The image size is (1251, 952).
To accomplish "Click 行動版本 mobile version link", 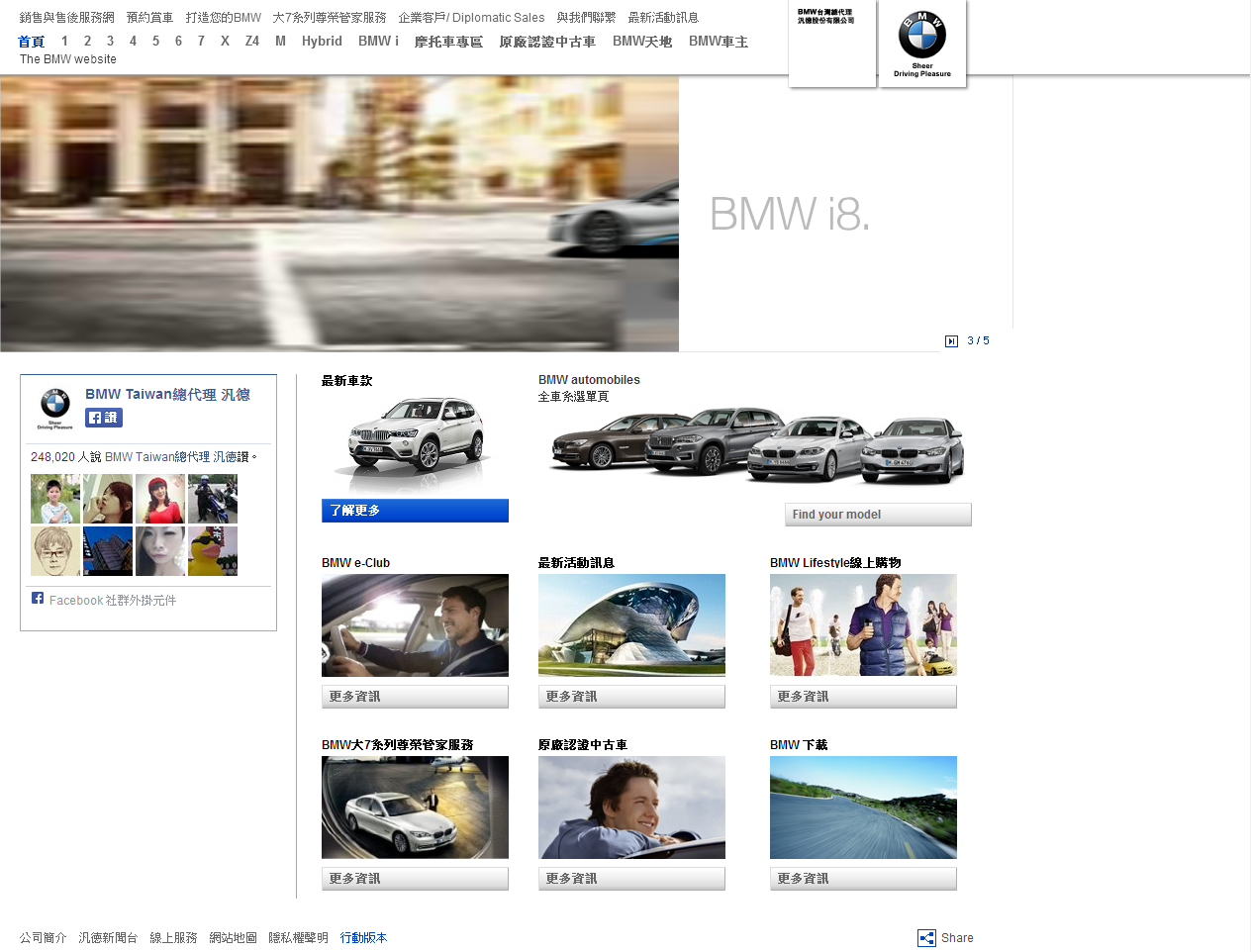I will click(x=364, y=938).
